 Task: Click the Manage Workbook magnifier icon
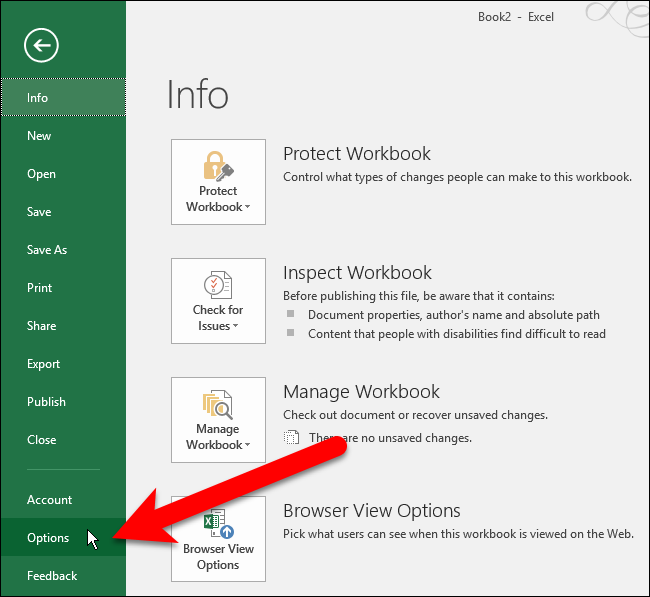pos(218,404)
